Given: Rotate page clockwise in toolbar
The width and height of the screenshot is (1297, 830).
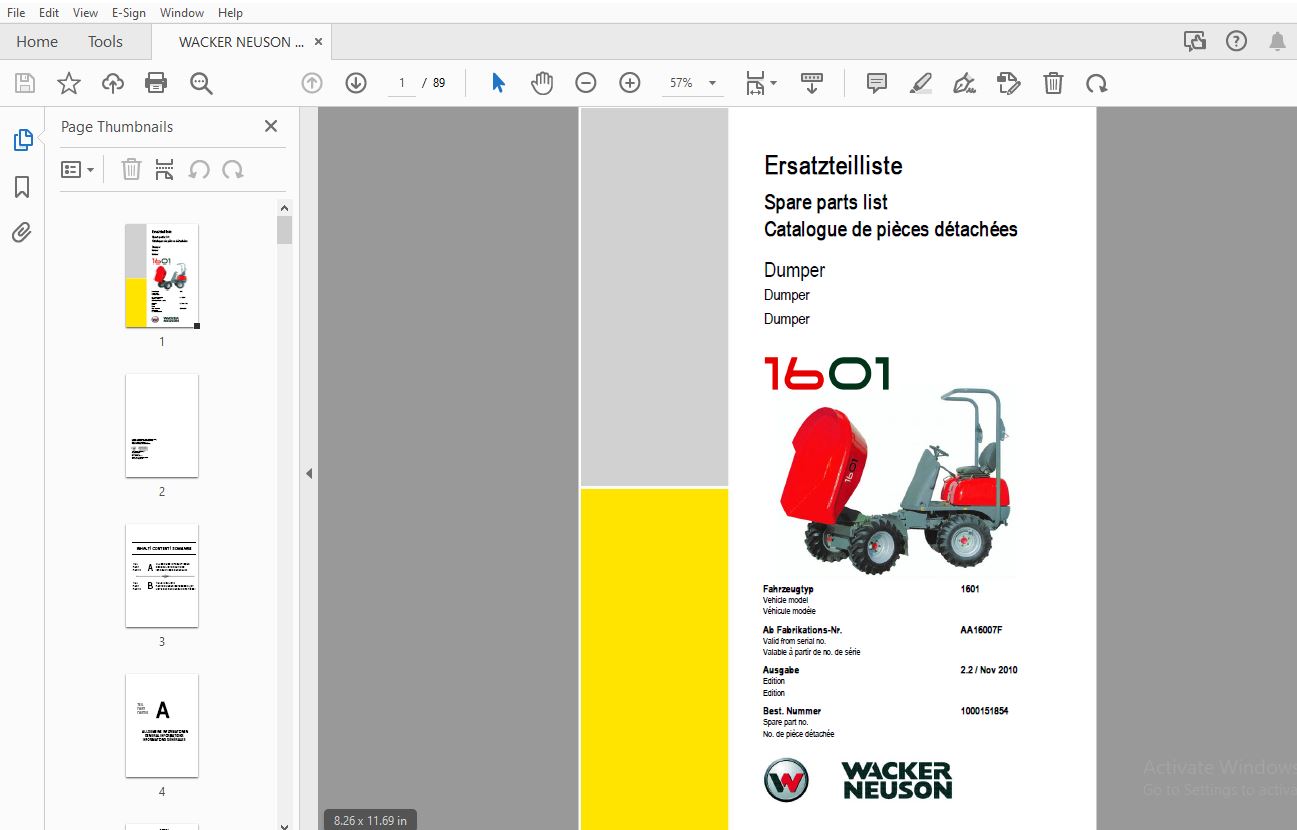Looking at the screenshot, I should coord(1097,83).
